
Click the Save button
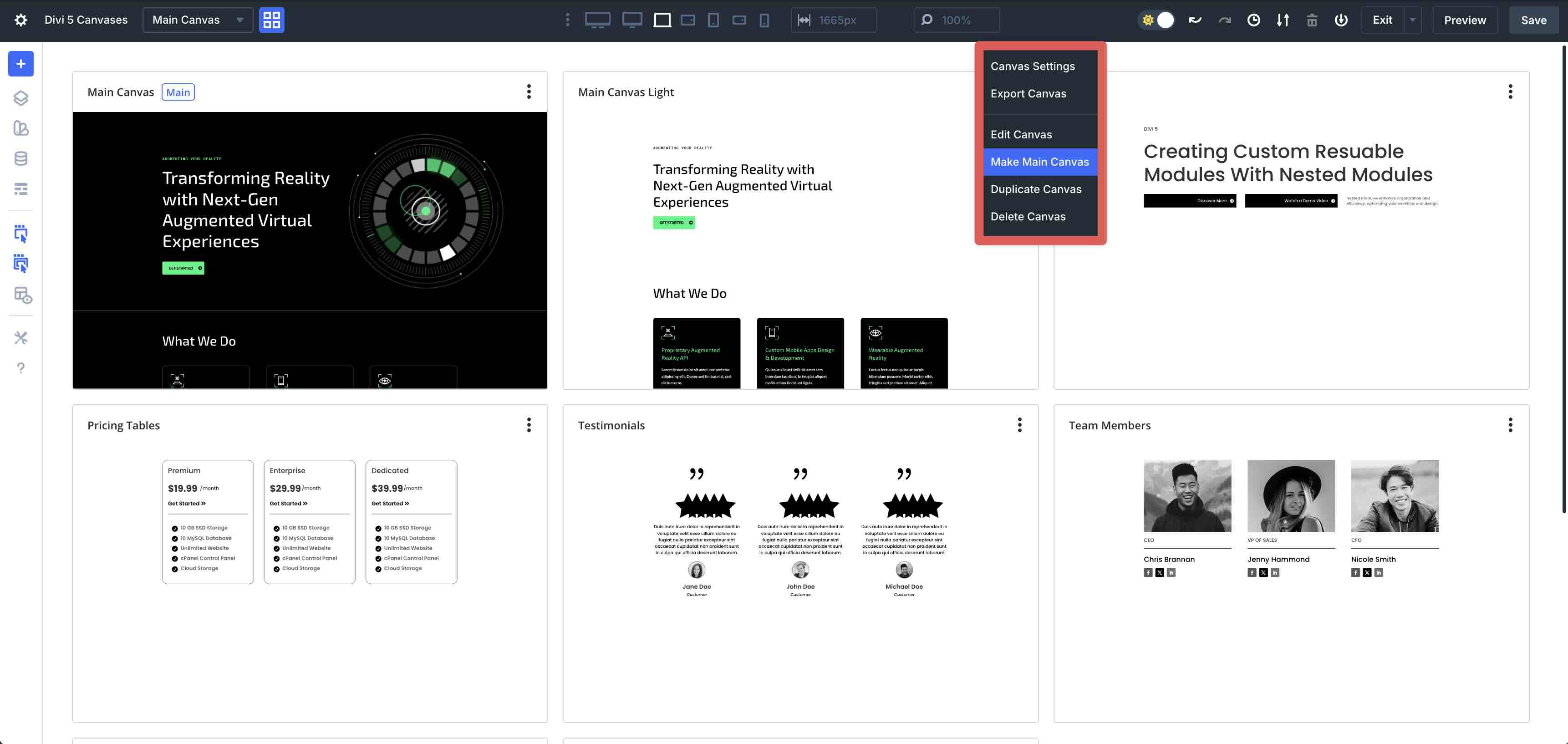1533,20
